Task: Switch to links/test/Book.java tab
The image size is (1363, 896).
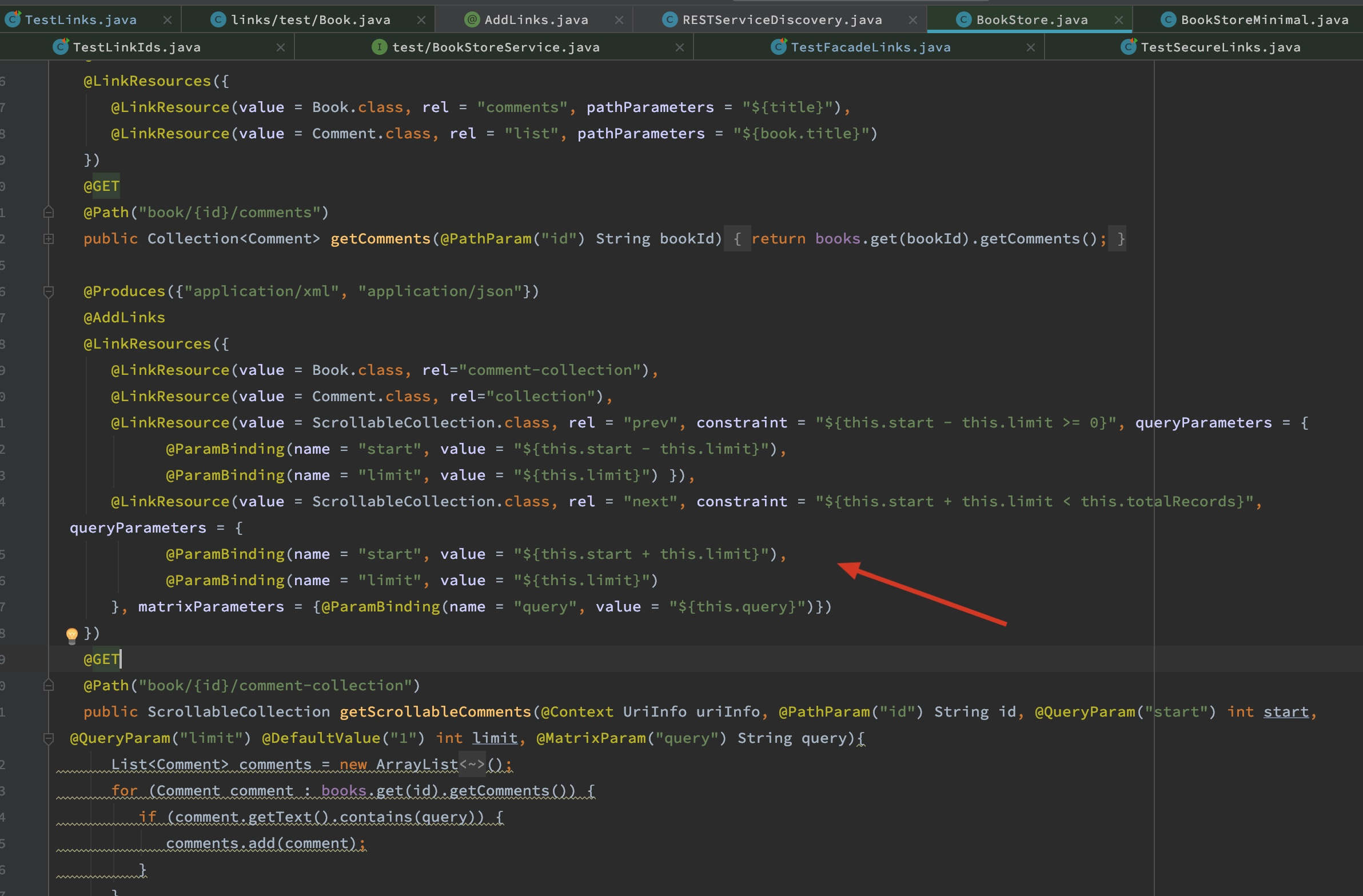Action: (x=310, y=19)
